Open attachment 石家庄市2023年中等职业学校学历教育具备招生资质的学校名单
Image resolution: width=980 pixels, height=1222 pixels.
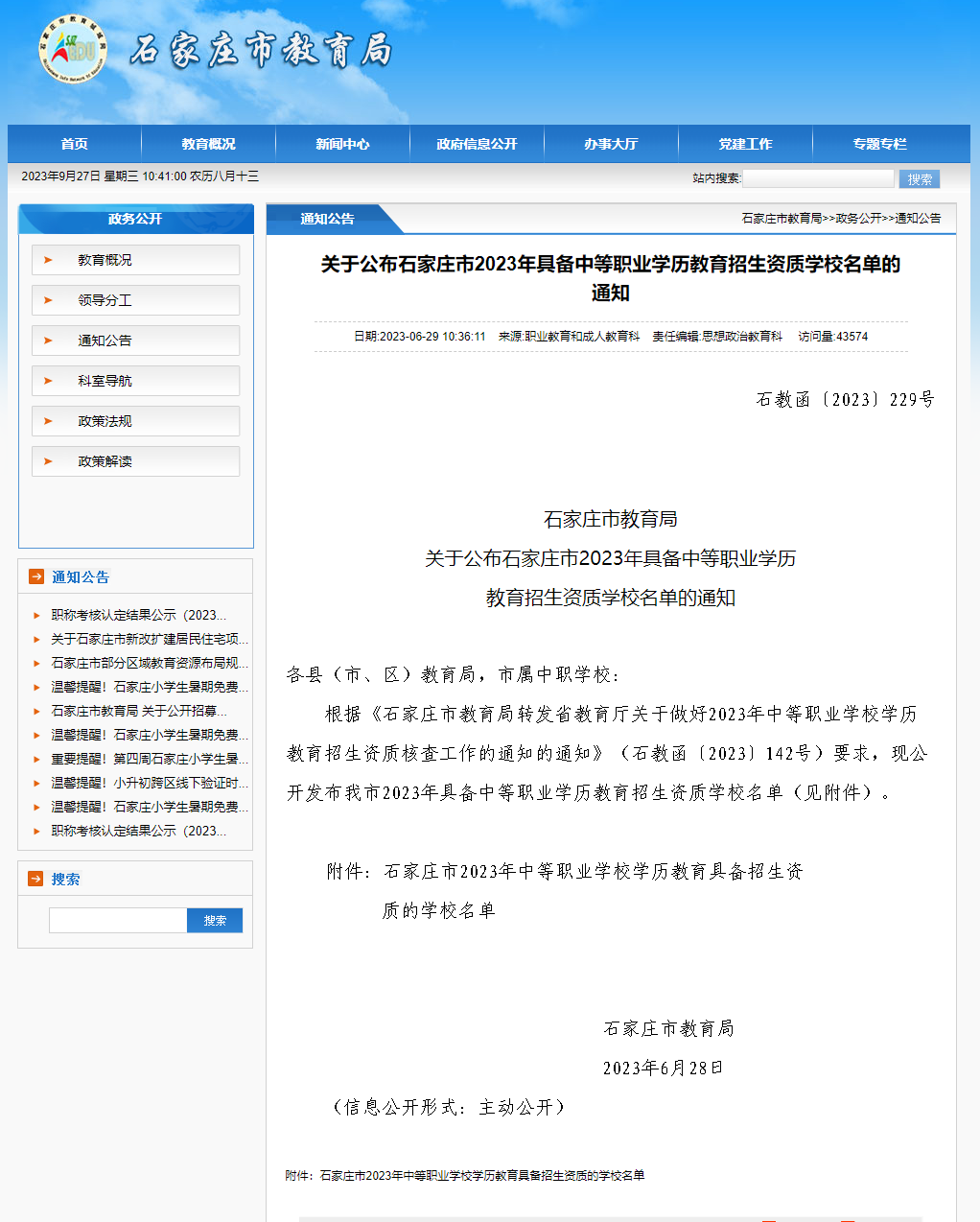[481, 1175]
